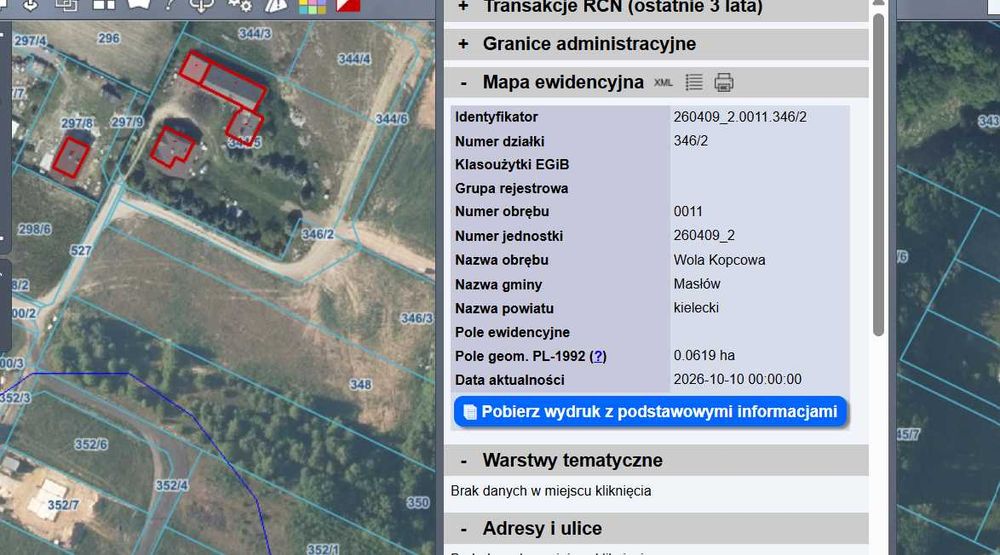This screenshot has height=555, width=1000.
Task: Select the identifier value 260409_2.0011.346/2
Action: (x=740, y=117)
